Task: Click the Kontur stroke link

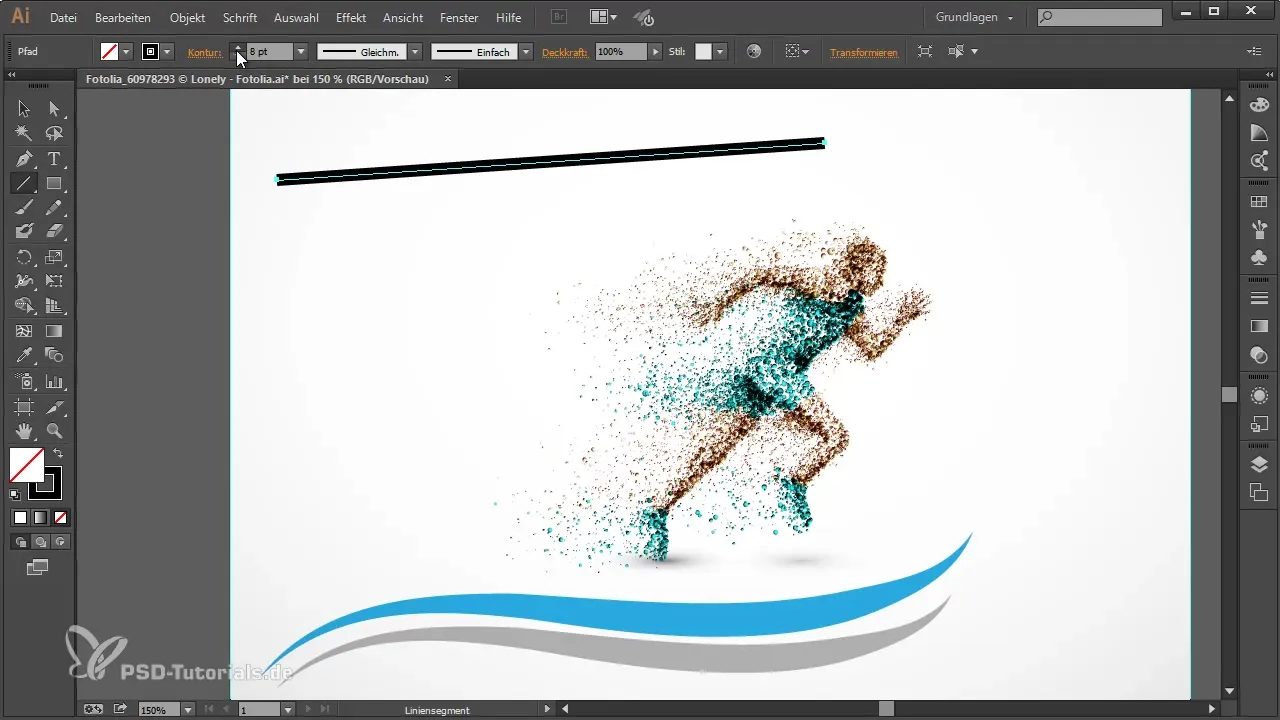Action: tap(205, 52)
